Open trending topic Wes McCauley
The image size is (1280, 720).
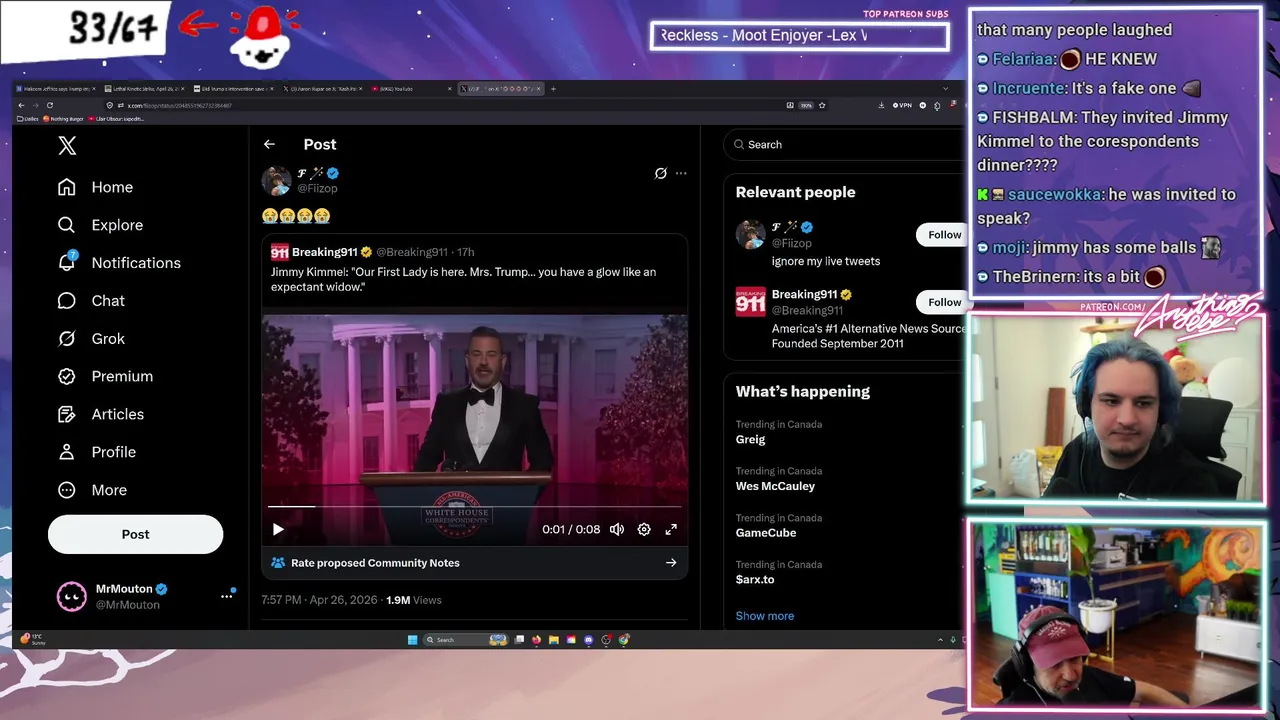click(x=775, y=486)
